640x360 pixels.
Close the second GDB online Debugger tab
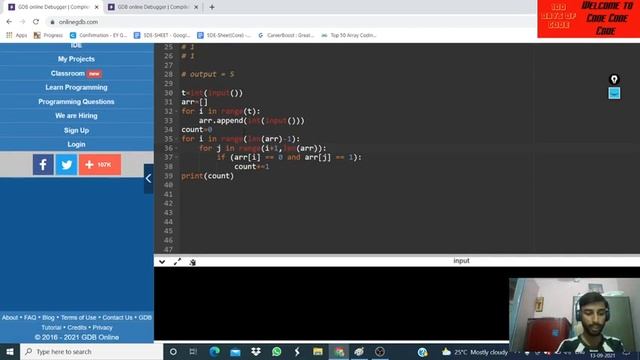tap(196, 7)
